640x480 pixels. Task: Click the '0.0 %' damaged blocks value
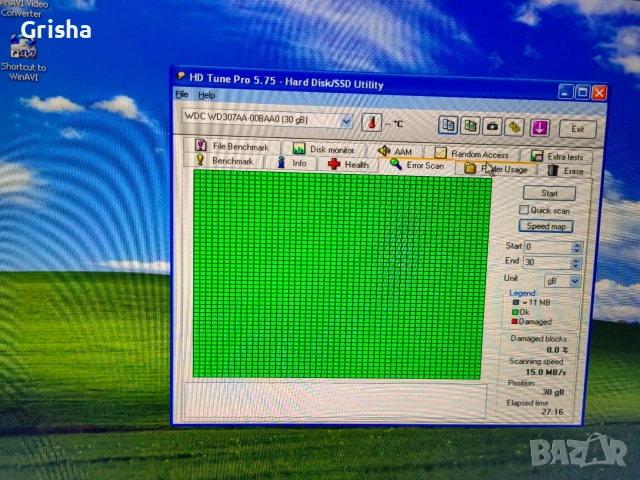[557, 350]
